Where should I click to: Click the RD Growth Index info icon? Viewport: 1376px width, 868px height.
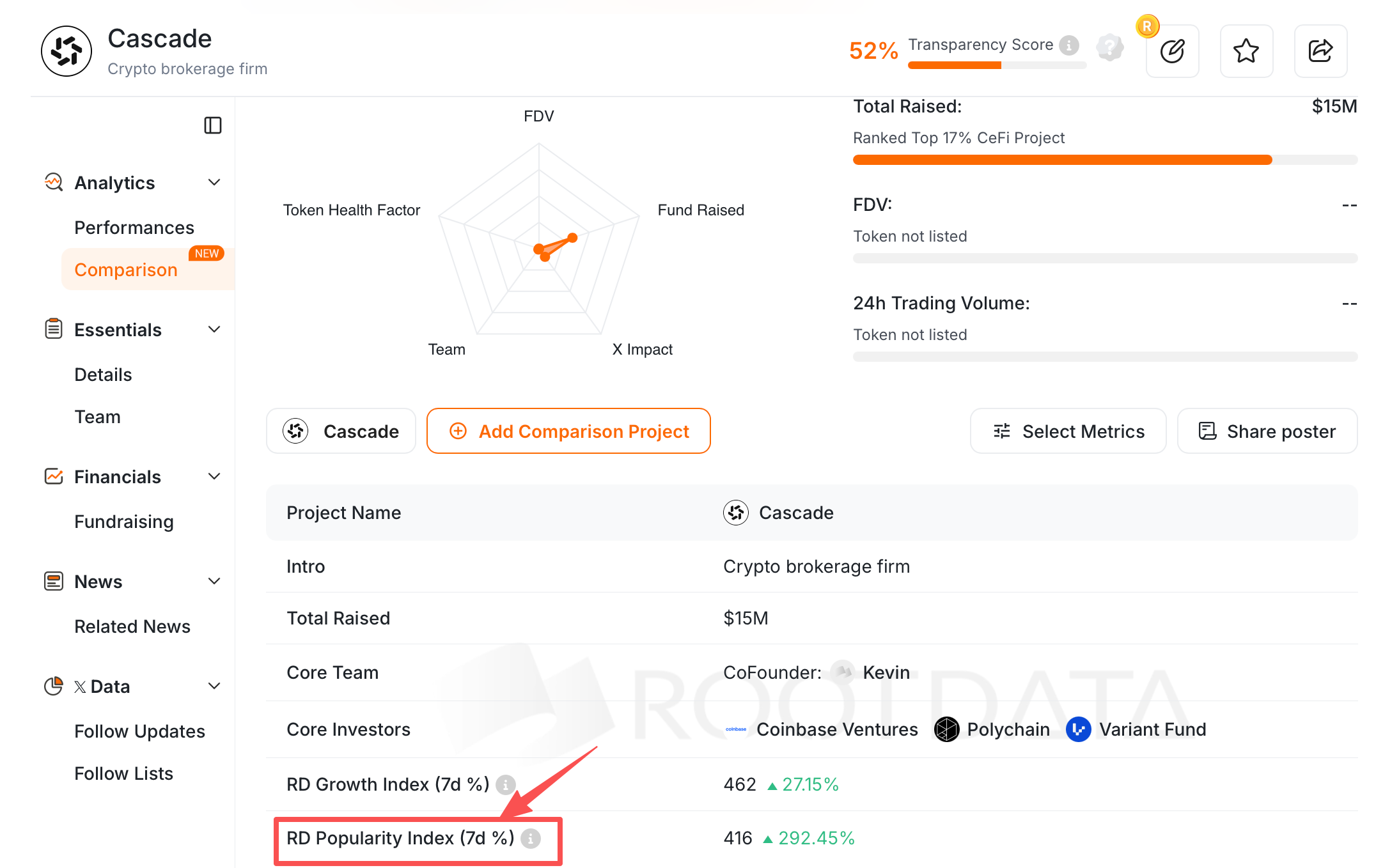pyautogui.click(x=506, y=784)
